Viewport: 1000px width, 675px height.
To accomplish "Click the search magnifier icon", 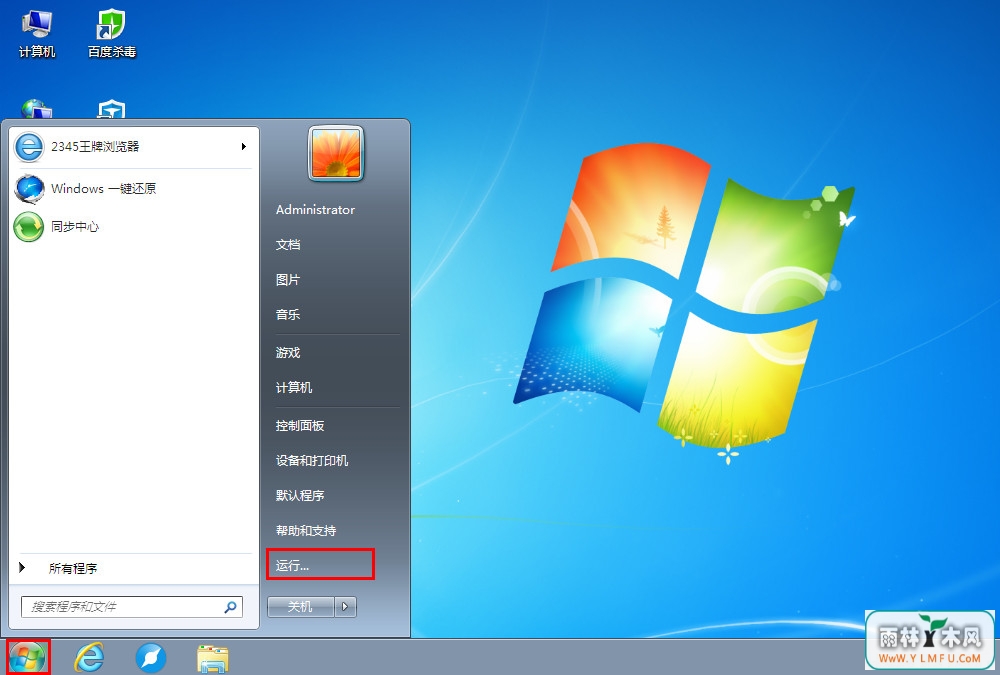I will pyautogui.click(x=230, y=607).
